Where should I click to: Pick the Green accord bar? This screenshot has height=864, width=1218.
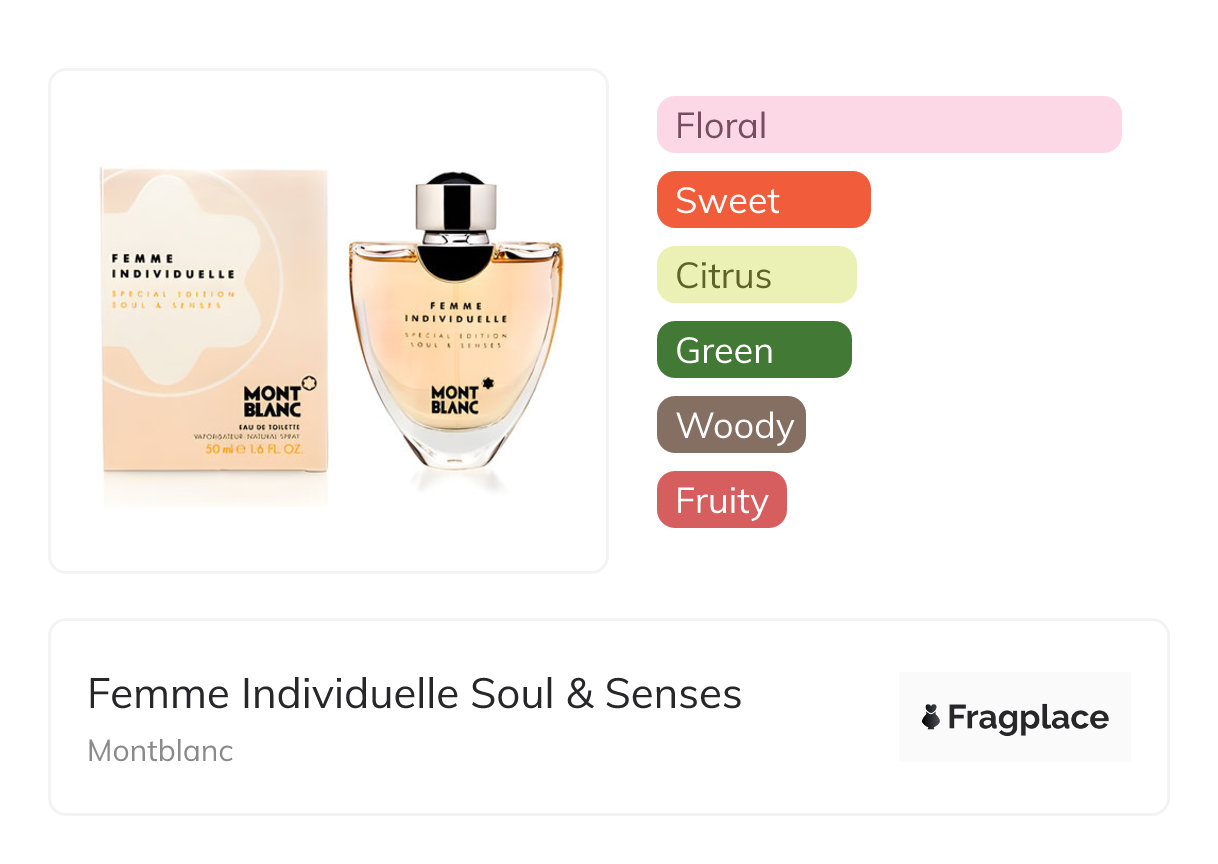pyautogui.click(x=753, y=350)
